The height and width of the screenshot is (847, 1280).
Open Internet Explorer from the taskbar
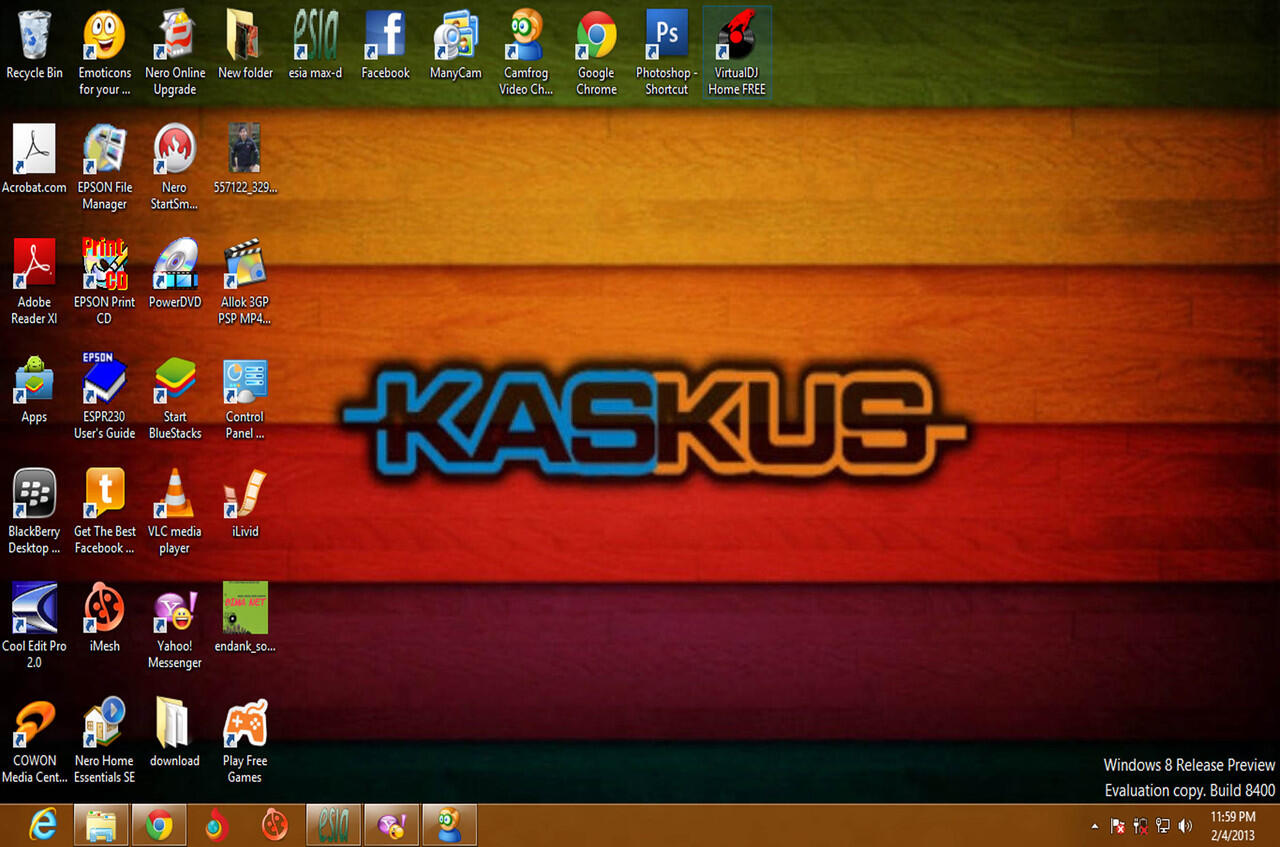(x=42, y=825)
